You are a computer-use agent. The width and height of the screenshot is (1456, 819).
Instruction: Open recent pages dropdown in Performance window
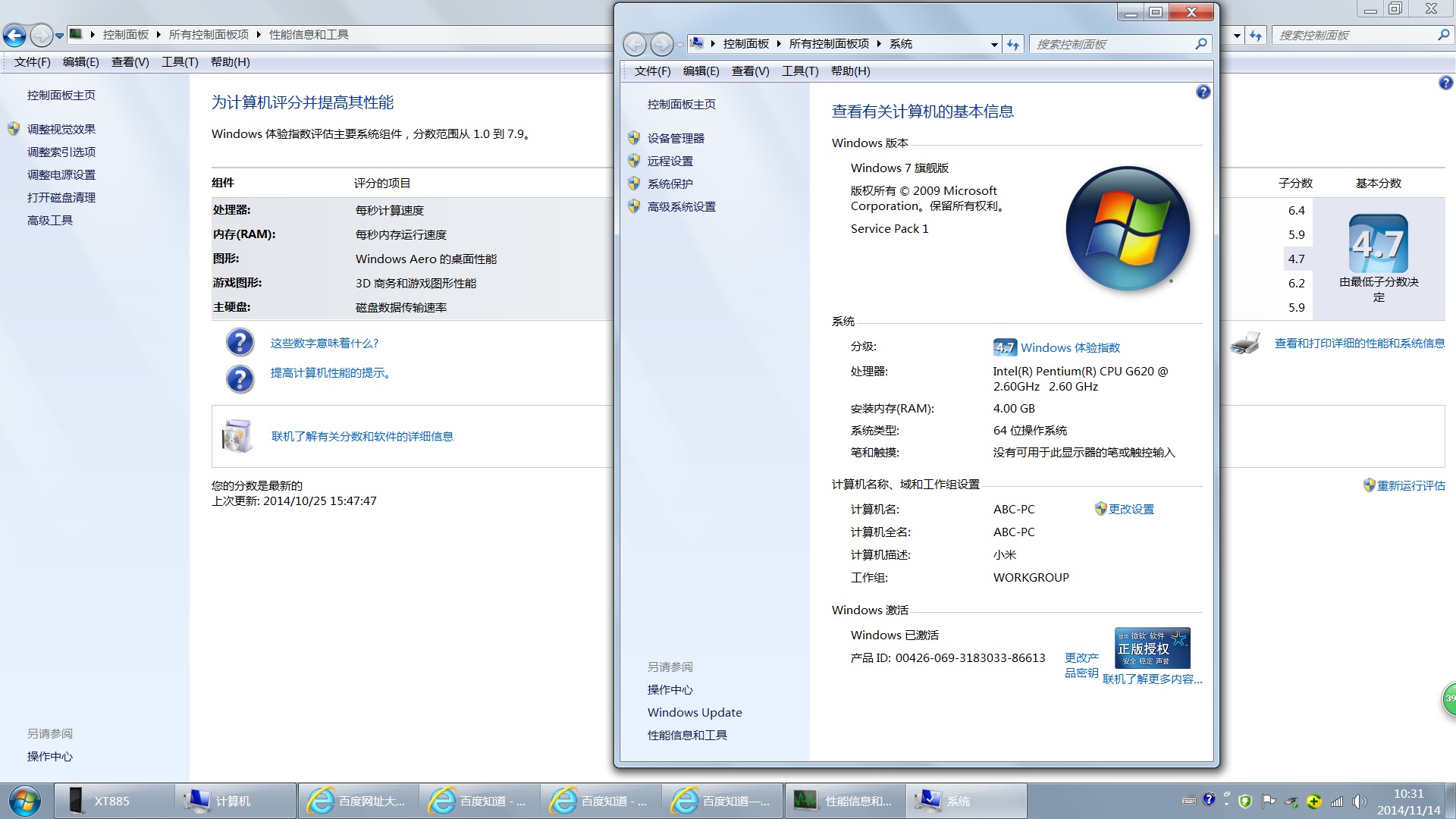tap(59, 36)
